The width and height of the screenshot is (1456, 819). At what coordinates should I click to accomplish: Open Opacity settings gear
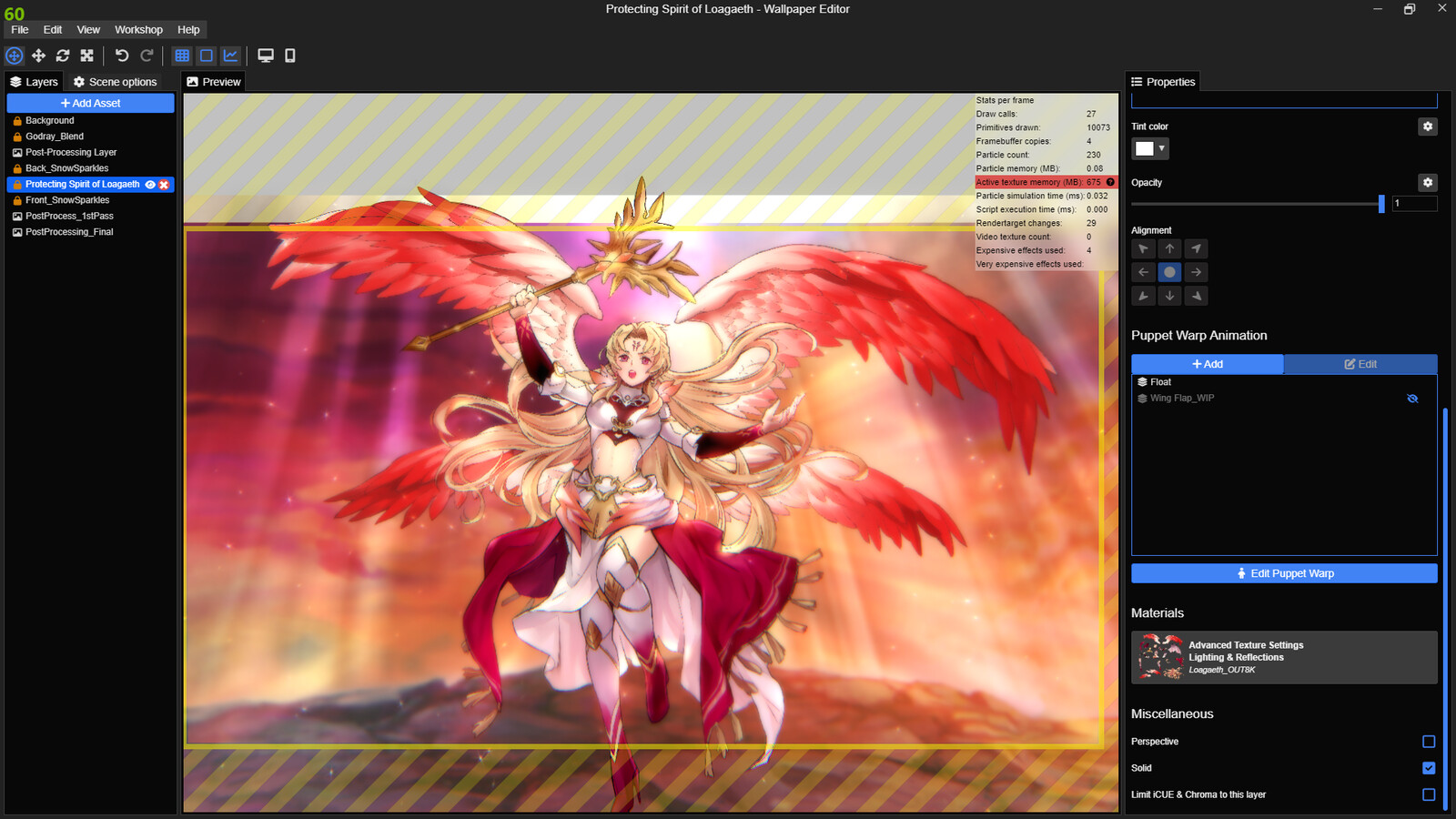(1428, 182)
